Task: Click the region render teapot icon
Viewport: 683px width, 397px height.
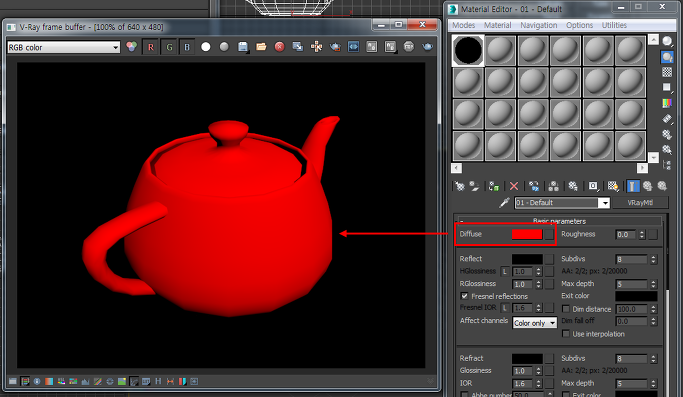Action: tap(335, 47)
